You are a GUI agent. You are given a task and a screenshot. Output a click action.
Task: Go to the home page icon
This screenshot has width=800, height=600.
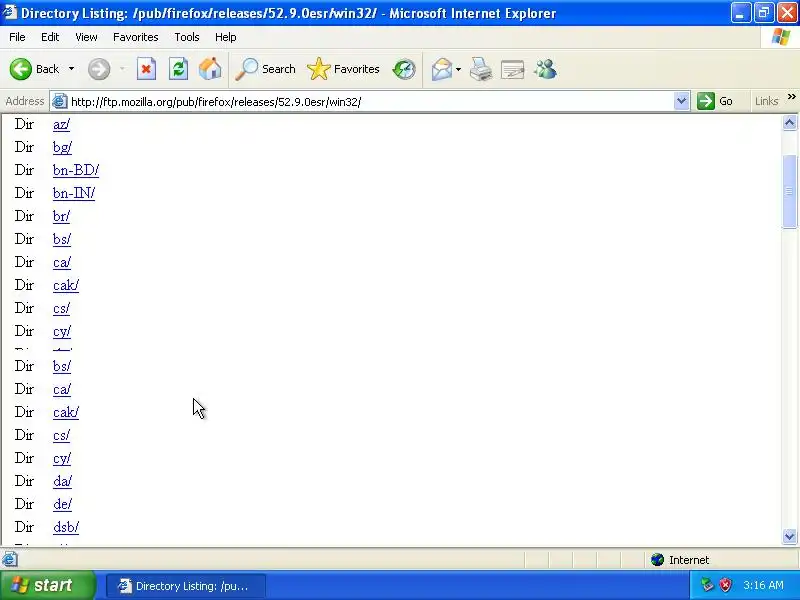[x=210, y=69]
